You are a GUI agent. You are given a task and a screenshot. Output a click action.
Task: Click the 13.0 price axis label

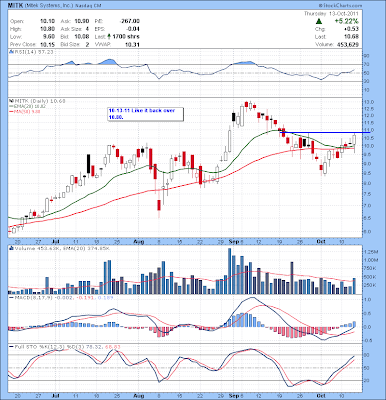point(370,102)
